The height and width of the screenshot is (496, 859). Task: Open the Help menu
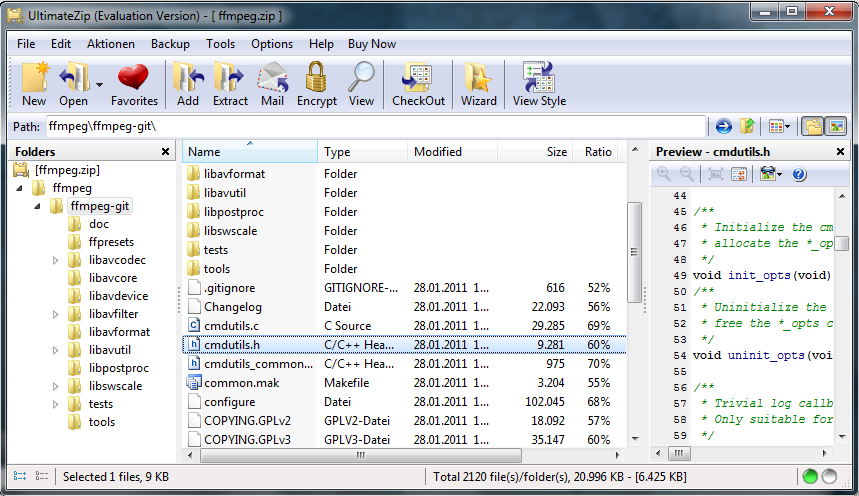point(321,44)
